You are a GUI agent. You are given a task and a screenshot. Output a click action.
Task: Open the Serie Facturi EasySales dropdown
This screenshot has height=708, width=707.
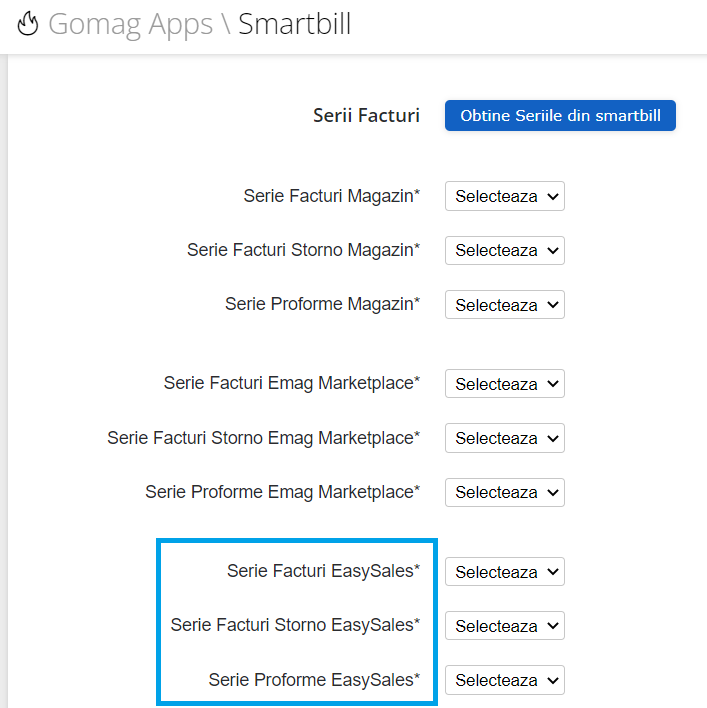tap(505, 572)
